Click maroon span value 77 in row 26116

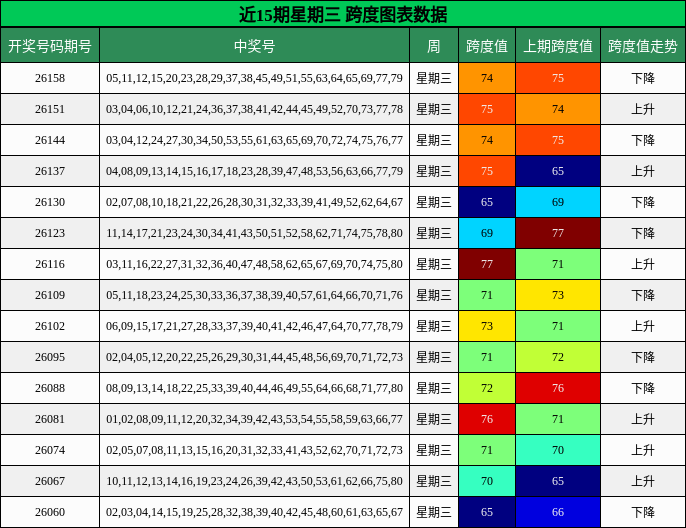[x=487, y=264]
